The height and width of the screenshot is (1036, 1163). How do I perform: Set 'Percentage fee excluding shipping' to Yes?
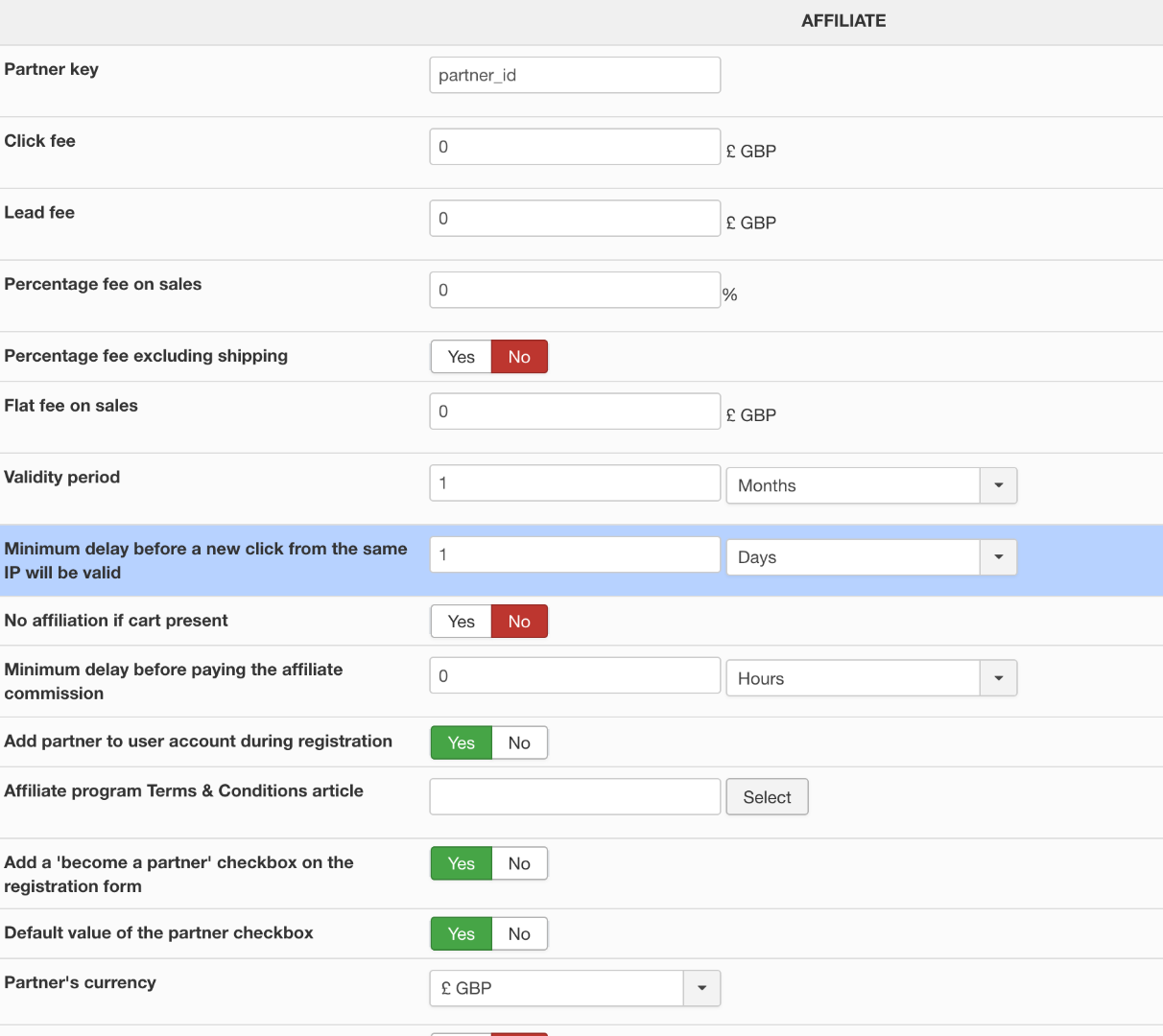tap(461, 357)
